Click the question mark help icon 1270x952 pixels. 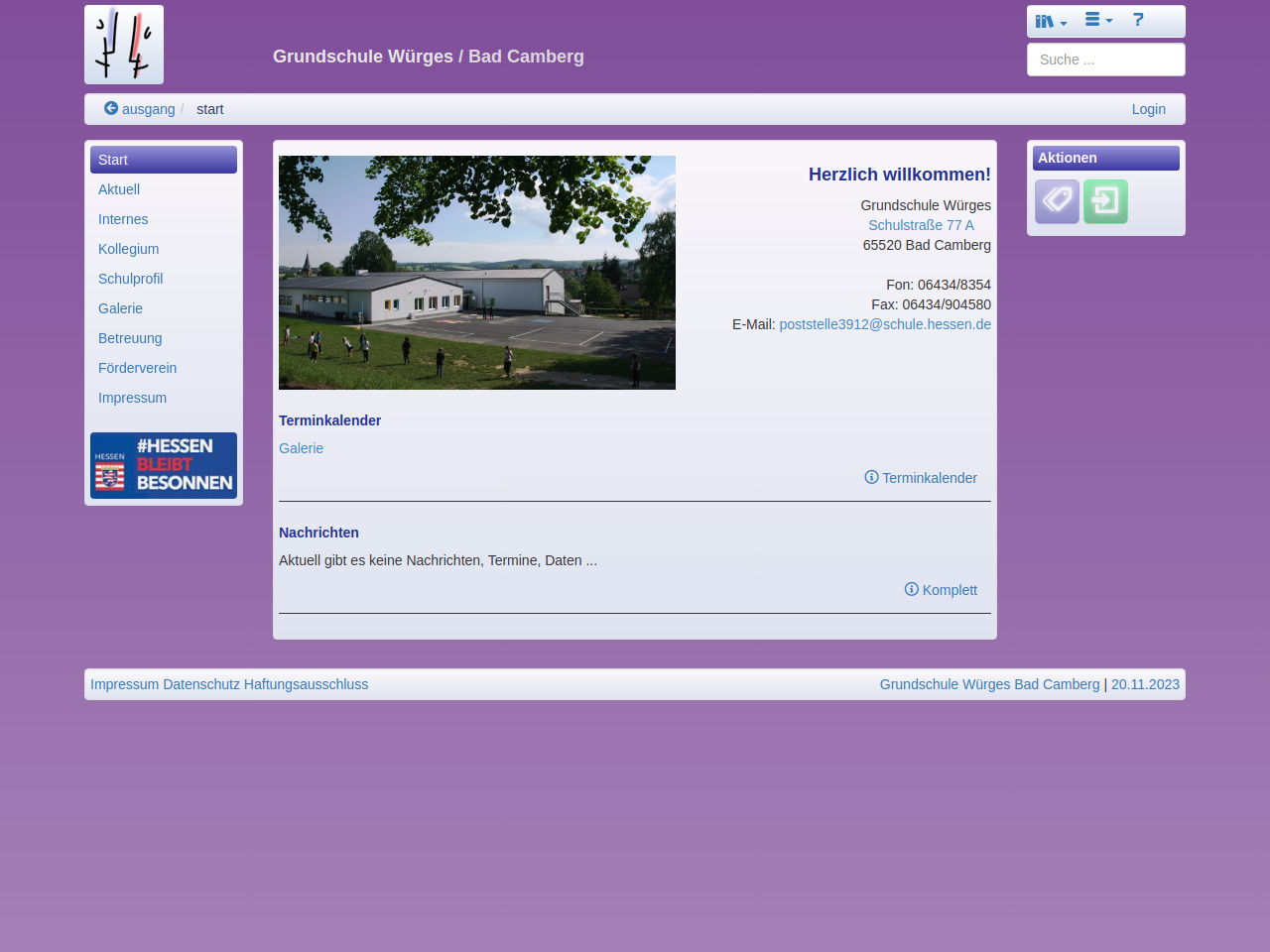click(1138, 20)
